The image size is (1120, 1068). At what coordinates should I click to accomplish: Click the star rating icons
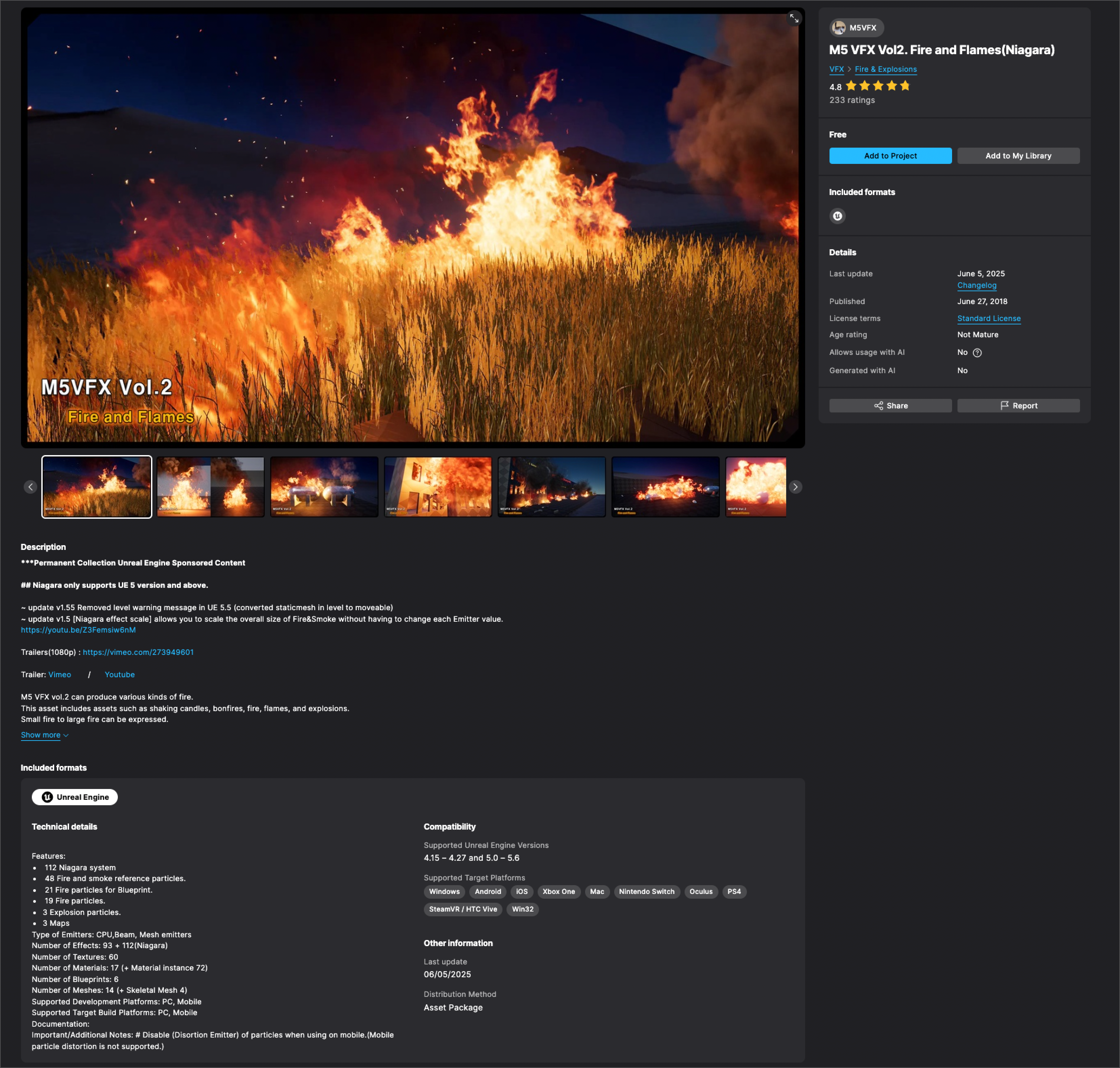(878, 86)
